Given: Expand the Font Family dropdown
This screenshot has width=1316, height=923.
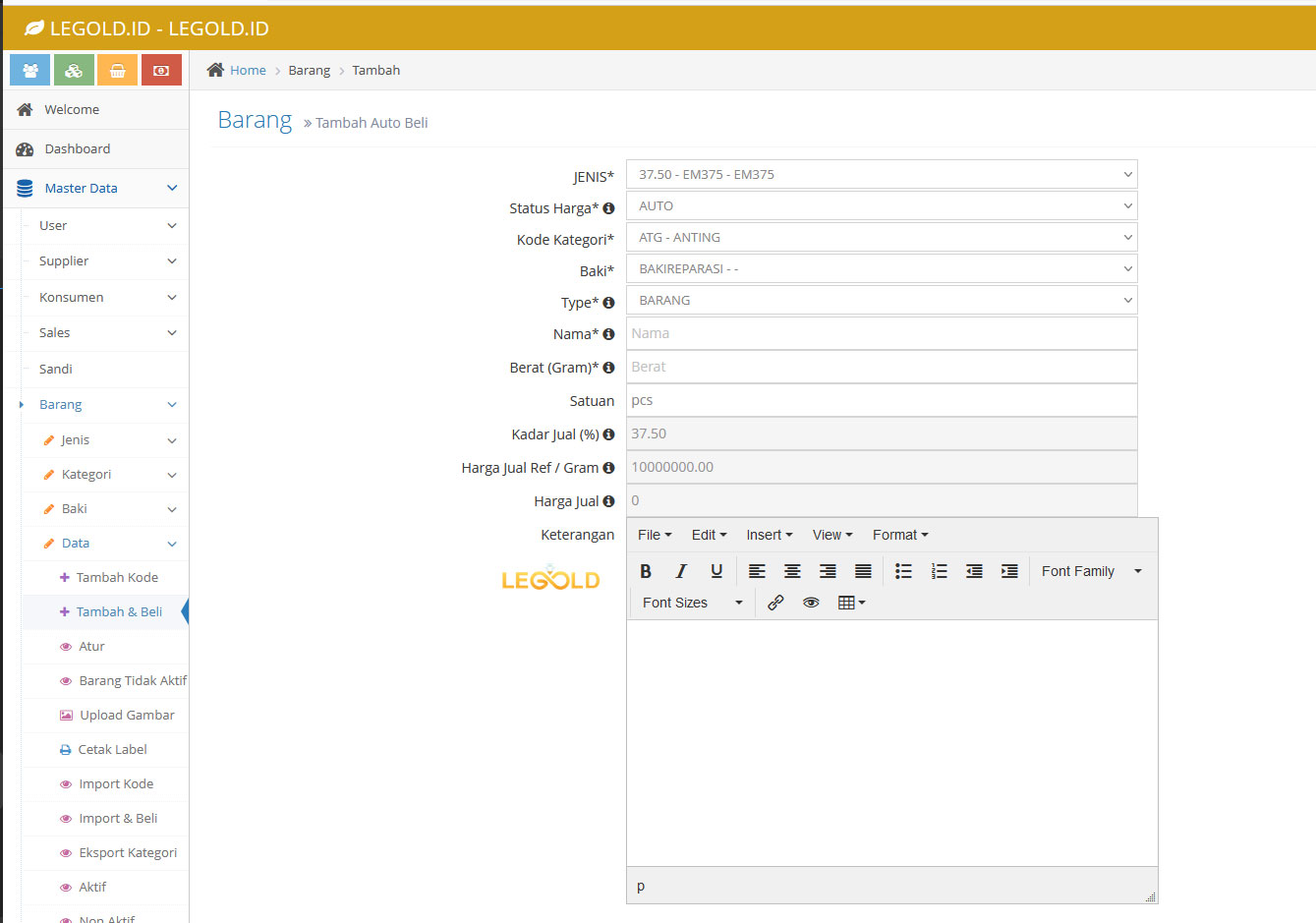Looking at the screenshot, I should point(1090,570).
